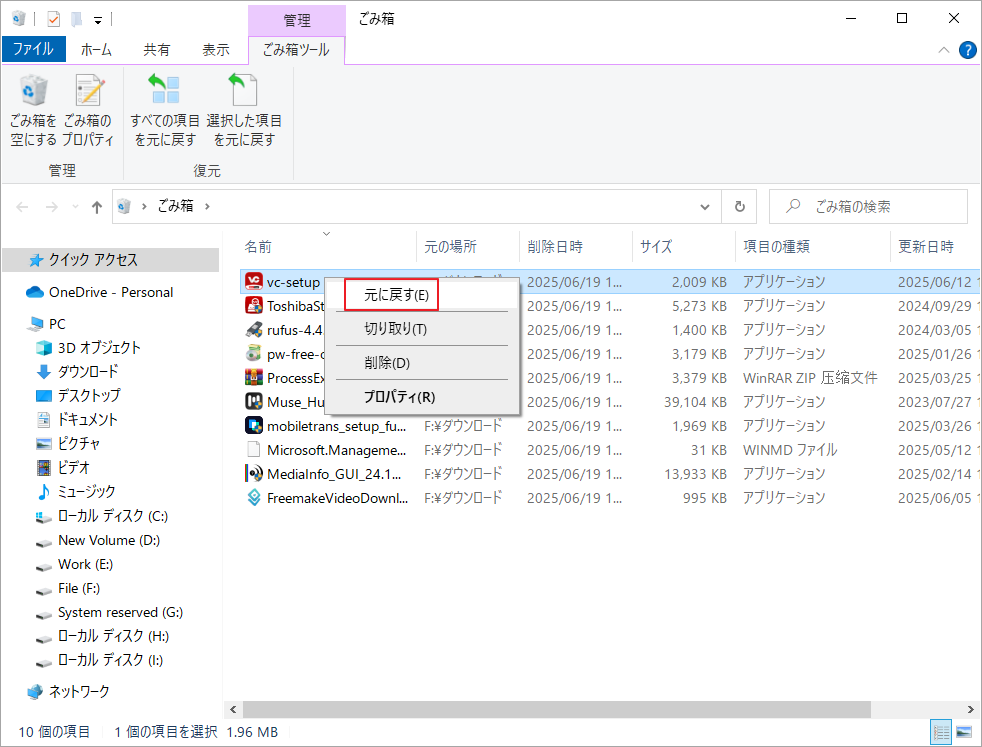982x747 pixels.
Task: Select the ごみ箱ツール ribbon tab
Action: [x=296, y=49]
